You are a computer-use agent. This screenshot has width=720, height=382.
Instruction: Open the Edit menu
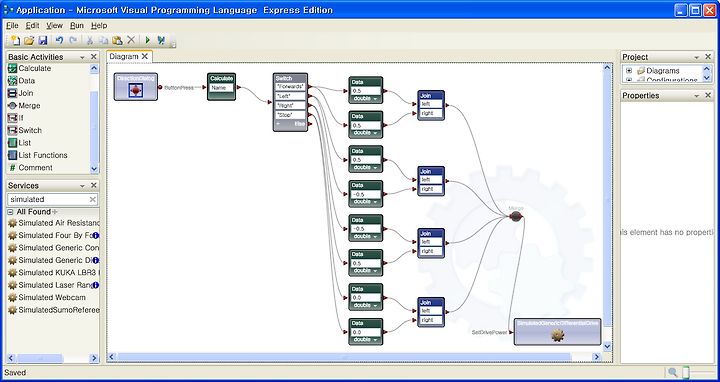tap(32, 26)
